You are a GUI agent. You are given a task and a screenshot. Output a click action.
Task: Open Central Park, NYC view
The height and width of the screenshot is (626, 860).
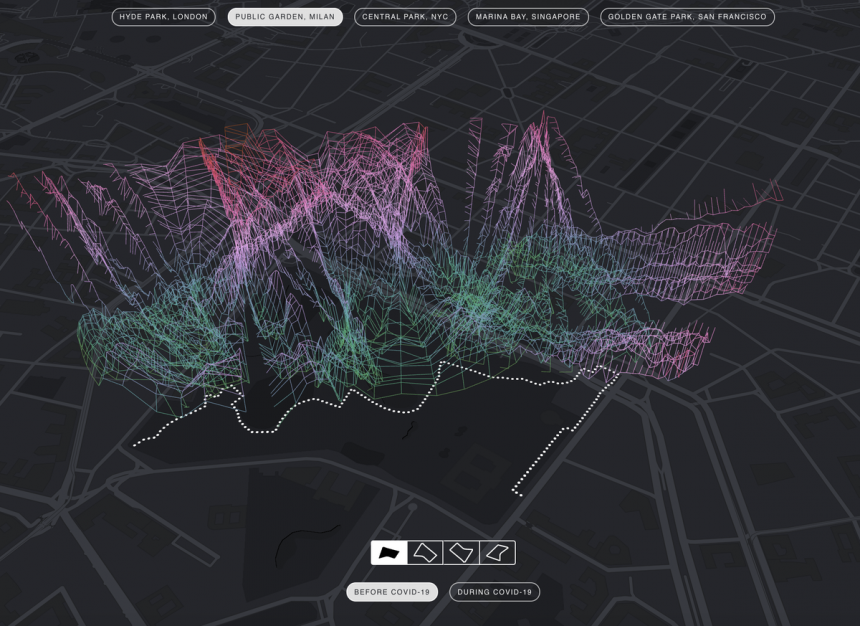click(405, 17)
